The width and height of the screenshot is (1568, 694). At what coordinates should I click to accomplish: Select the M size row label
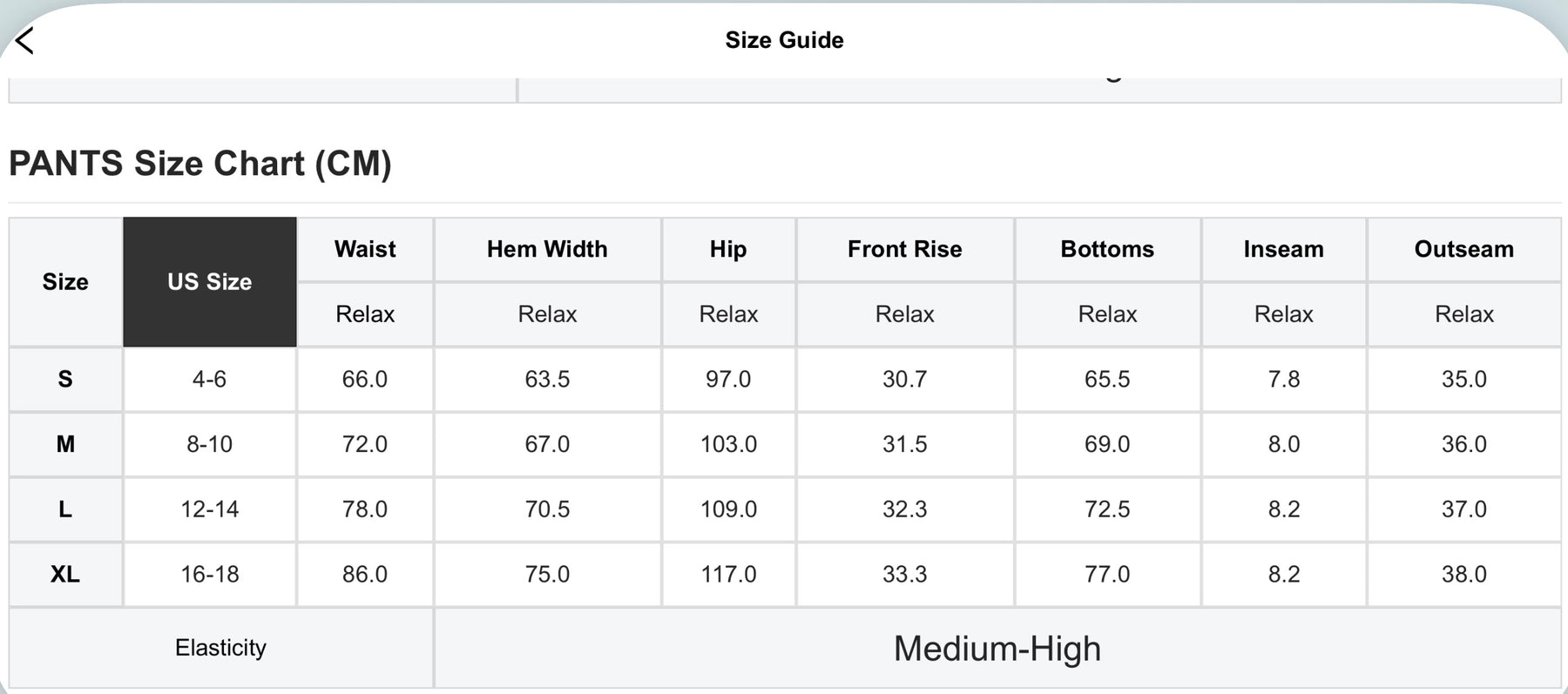65,444
